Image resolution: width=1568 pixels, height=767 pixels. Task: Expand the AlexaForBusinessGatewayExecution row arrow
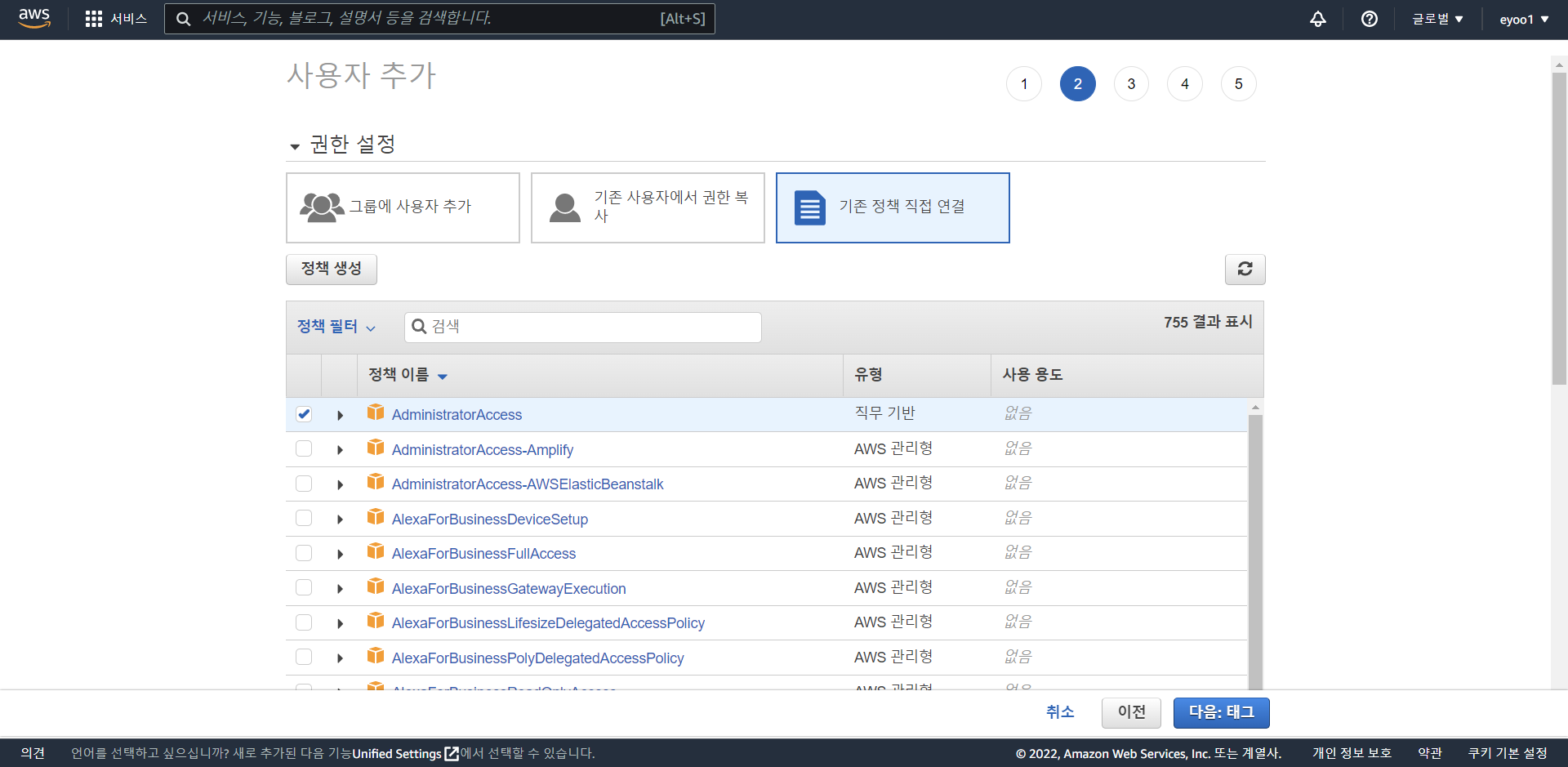pyautogui.click(x=340, y=589)
